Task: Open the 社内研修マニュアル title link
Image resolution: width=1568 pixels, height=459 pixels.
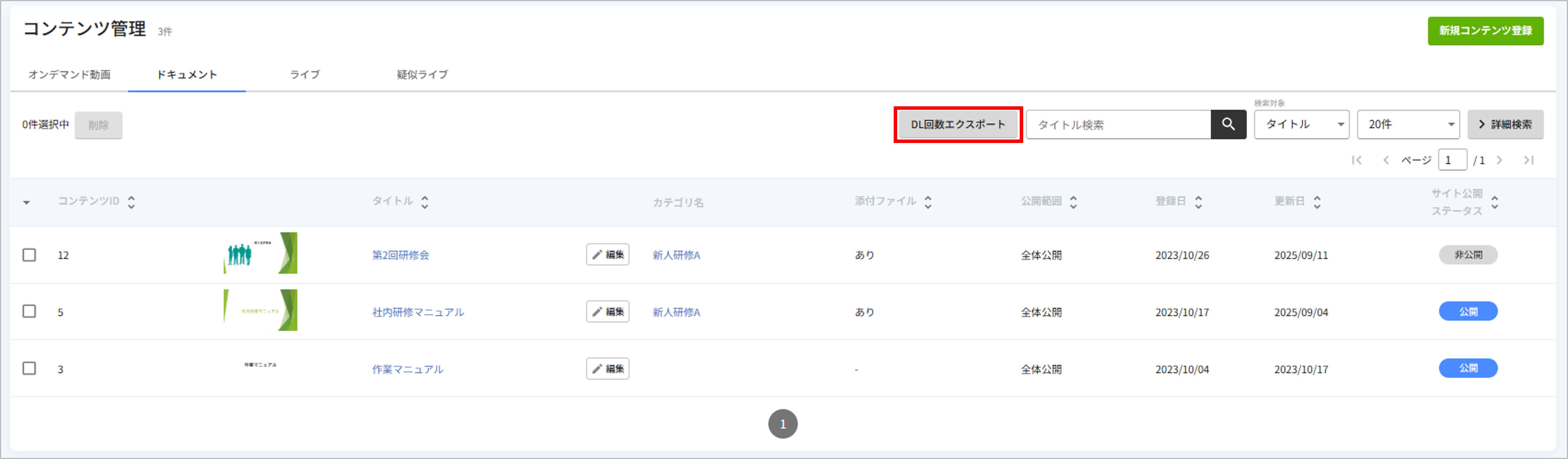Action: click(418, 312)
